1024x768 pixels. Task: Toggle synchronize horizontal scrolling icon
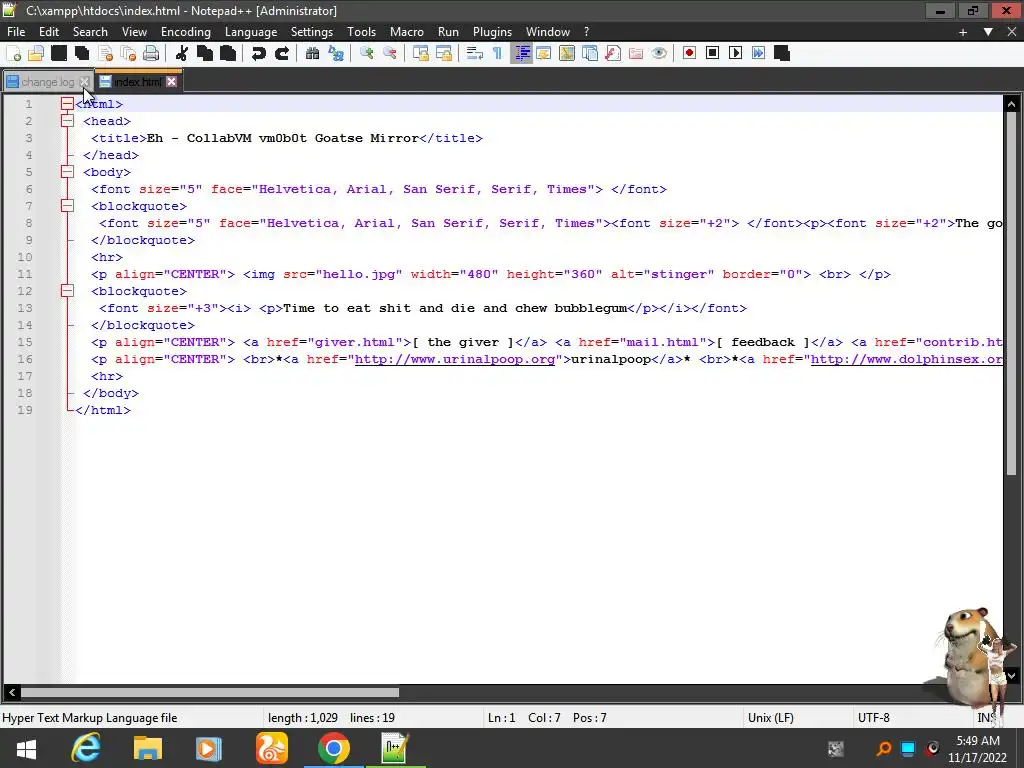click(444, 54)
